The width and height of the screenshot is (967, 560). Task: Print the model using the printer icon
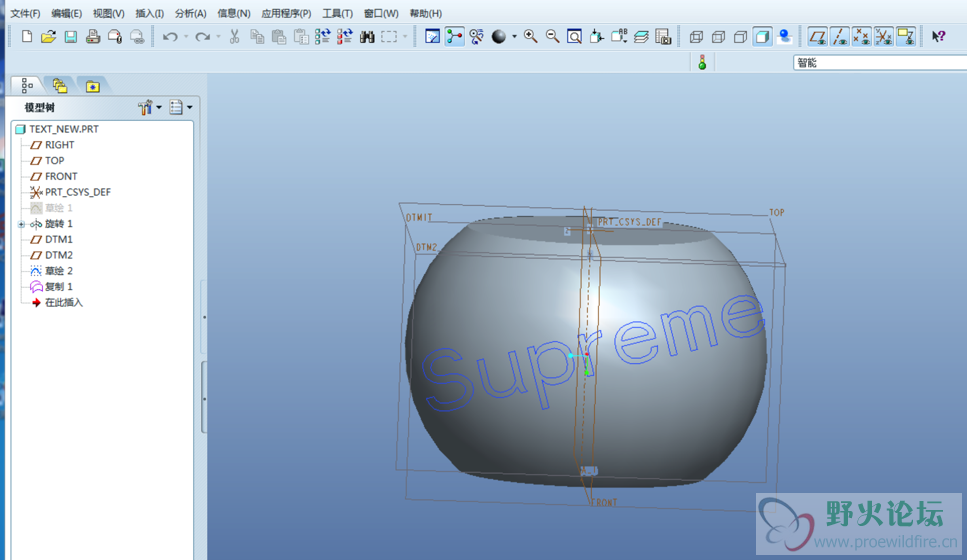pyautogui.click(x=93, y=37)
